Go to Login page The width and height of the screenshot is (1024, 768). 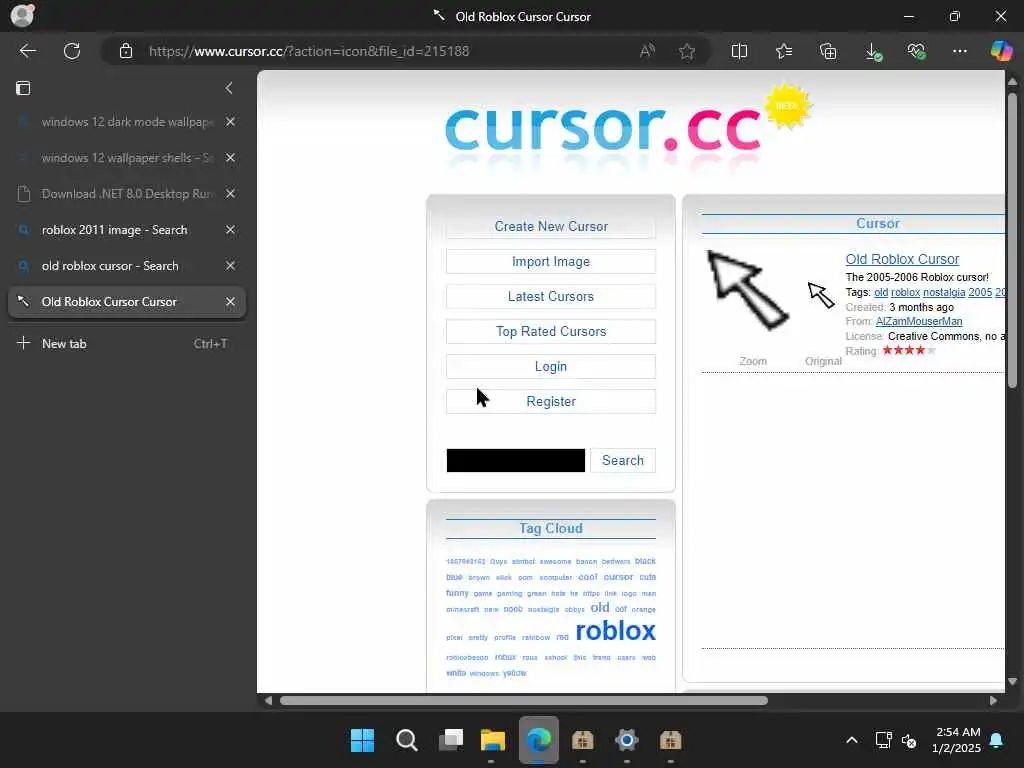click(551, 366)
